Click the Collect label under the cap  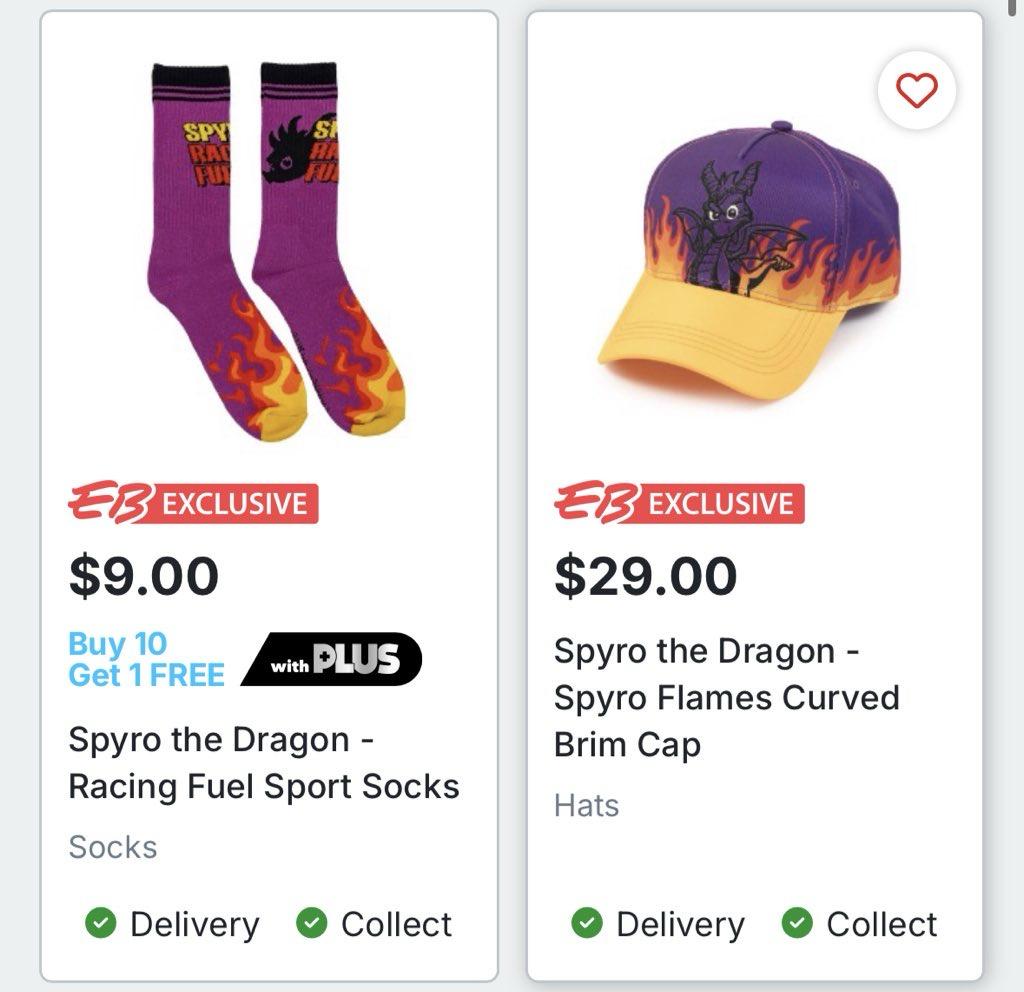882,924
